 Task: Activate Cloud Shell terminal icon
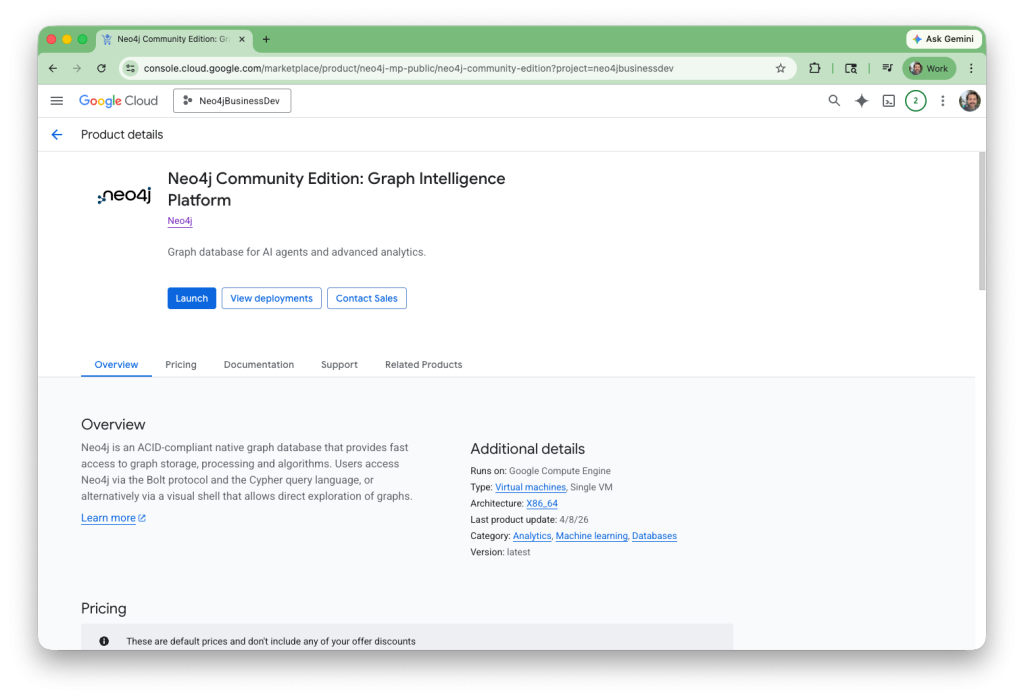point(888,101)
